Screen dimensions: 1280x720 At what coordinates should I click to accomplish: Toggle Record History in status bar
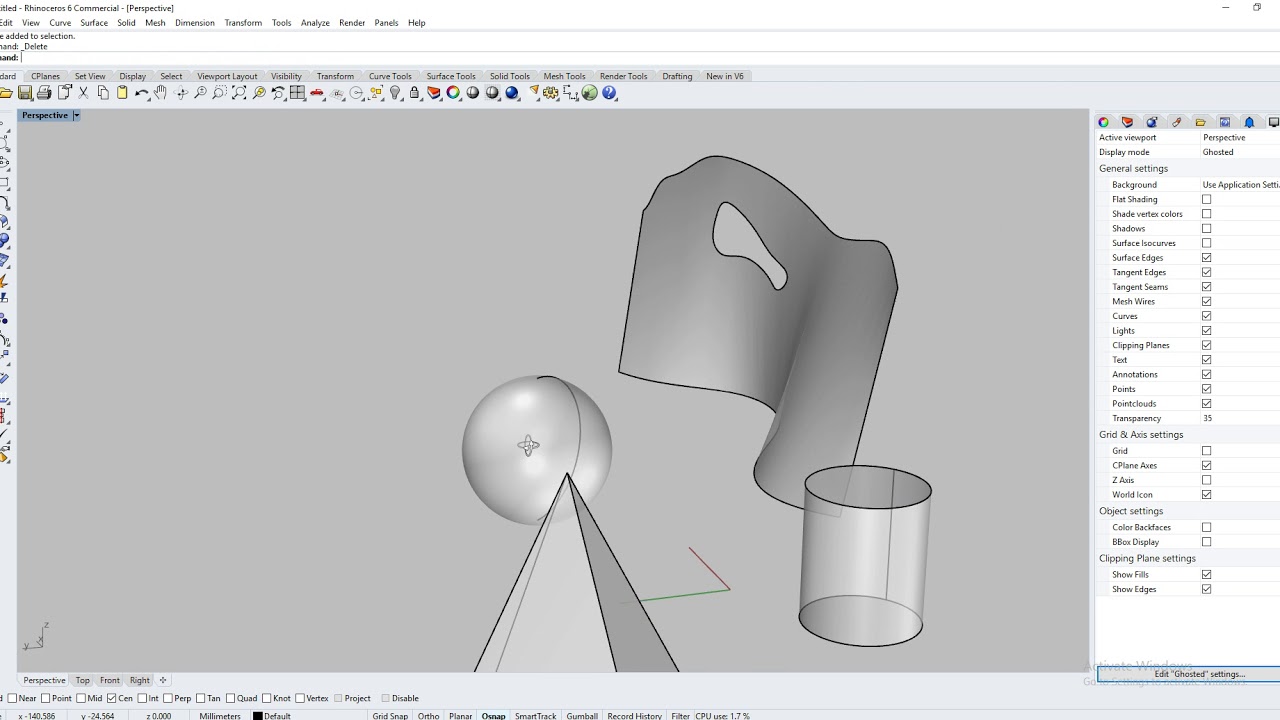[634, 716]
